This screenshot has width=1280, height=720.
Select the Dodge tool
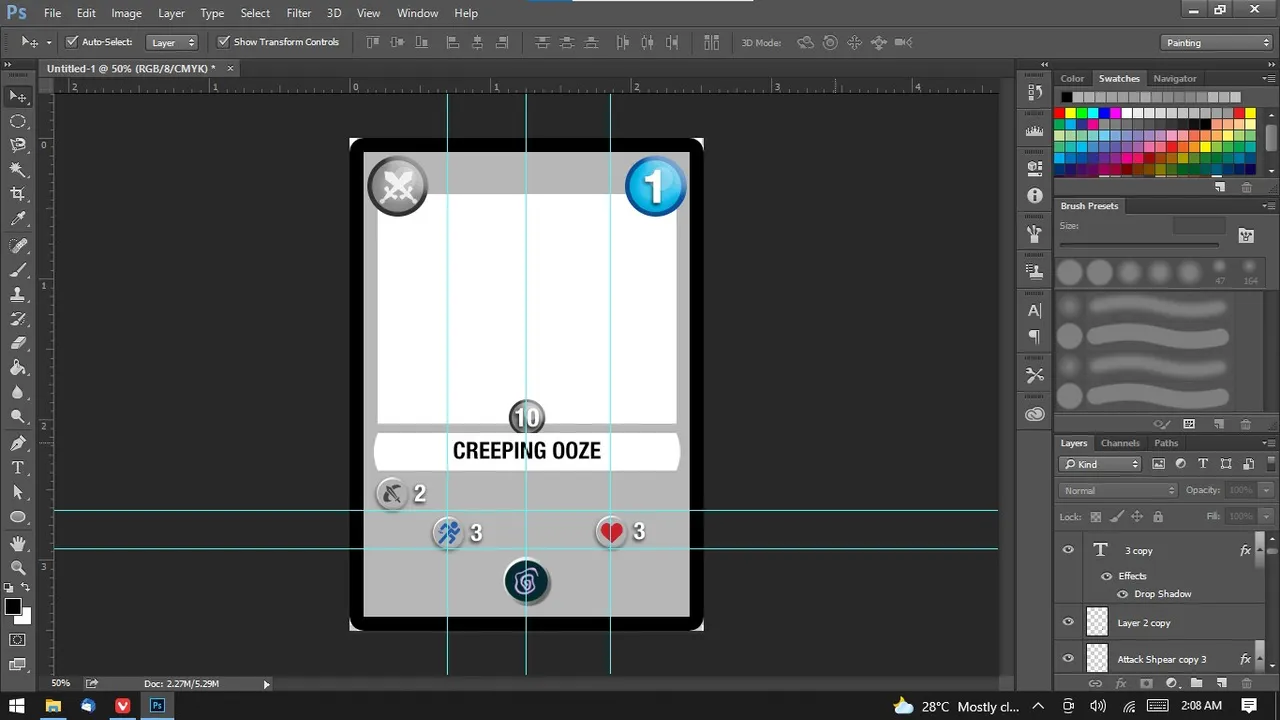18,417
